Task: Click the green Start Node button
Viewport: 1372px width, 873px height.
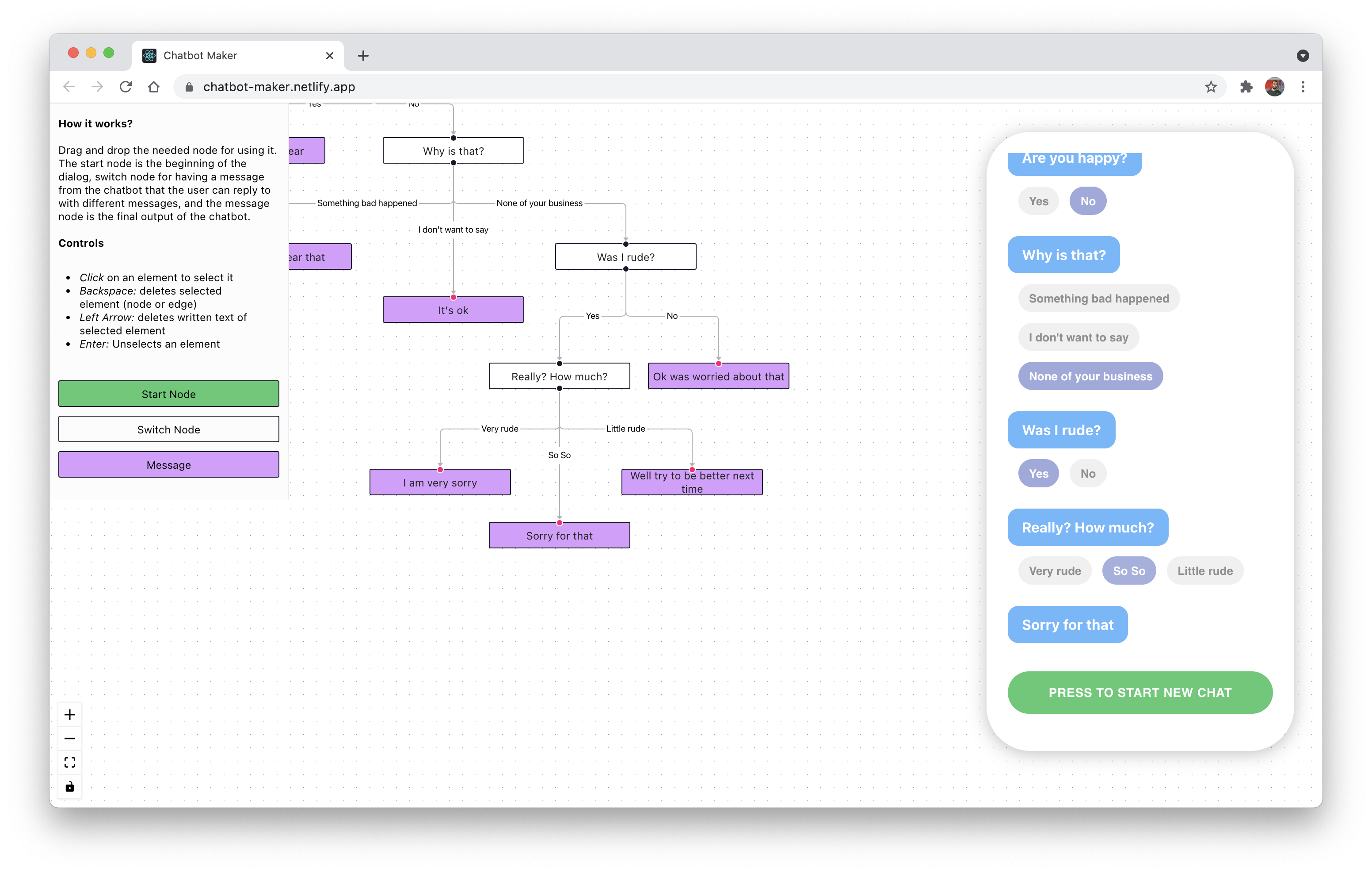Action: pyautogui.click(x=169, y=394)
